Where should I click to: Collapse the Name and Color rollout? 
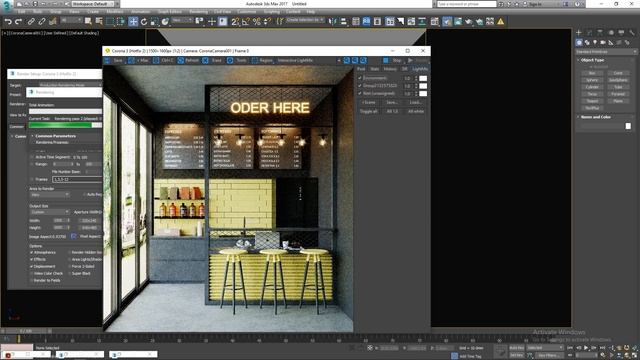596,117
